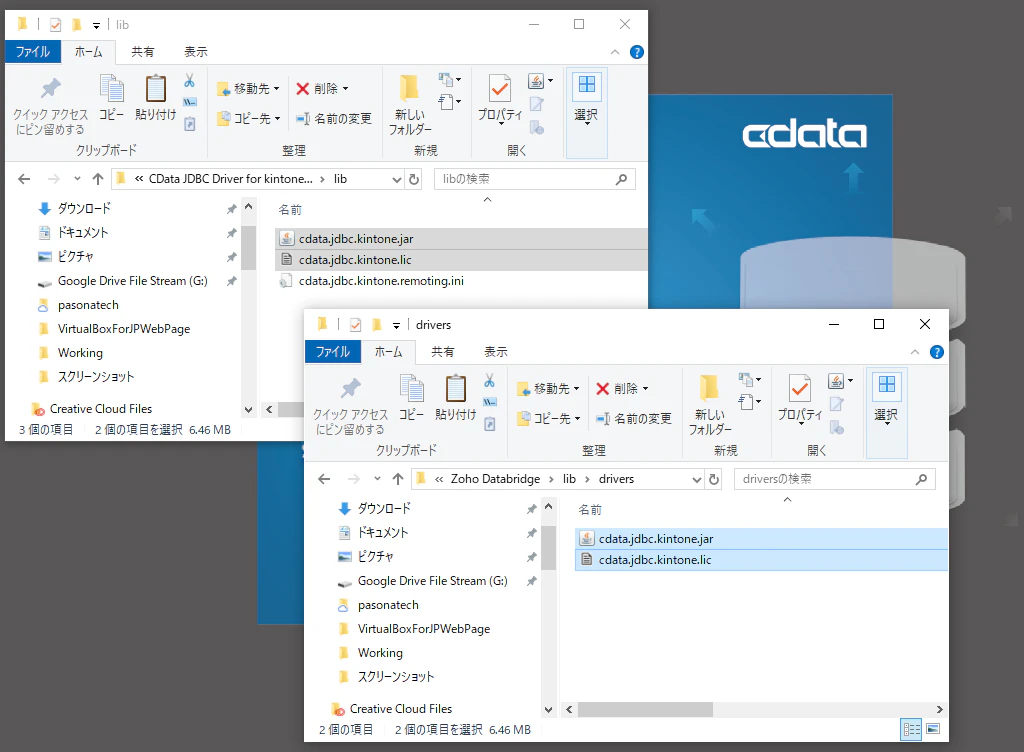This screenshot has height=752, width=1024.
Task: Open File tab in lib window
Action: click(33, 52)
